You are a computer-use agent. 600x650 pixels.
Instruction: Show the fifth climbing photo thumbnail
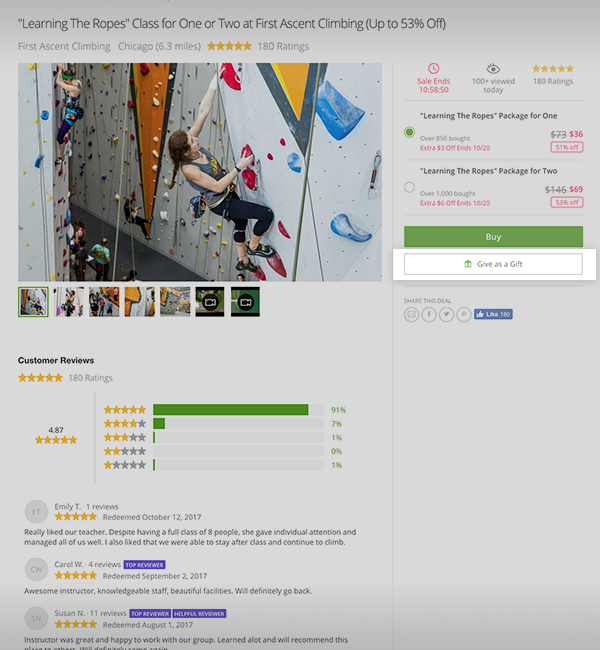coord(175,302)
